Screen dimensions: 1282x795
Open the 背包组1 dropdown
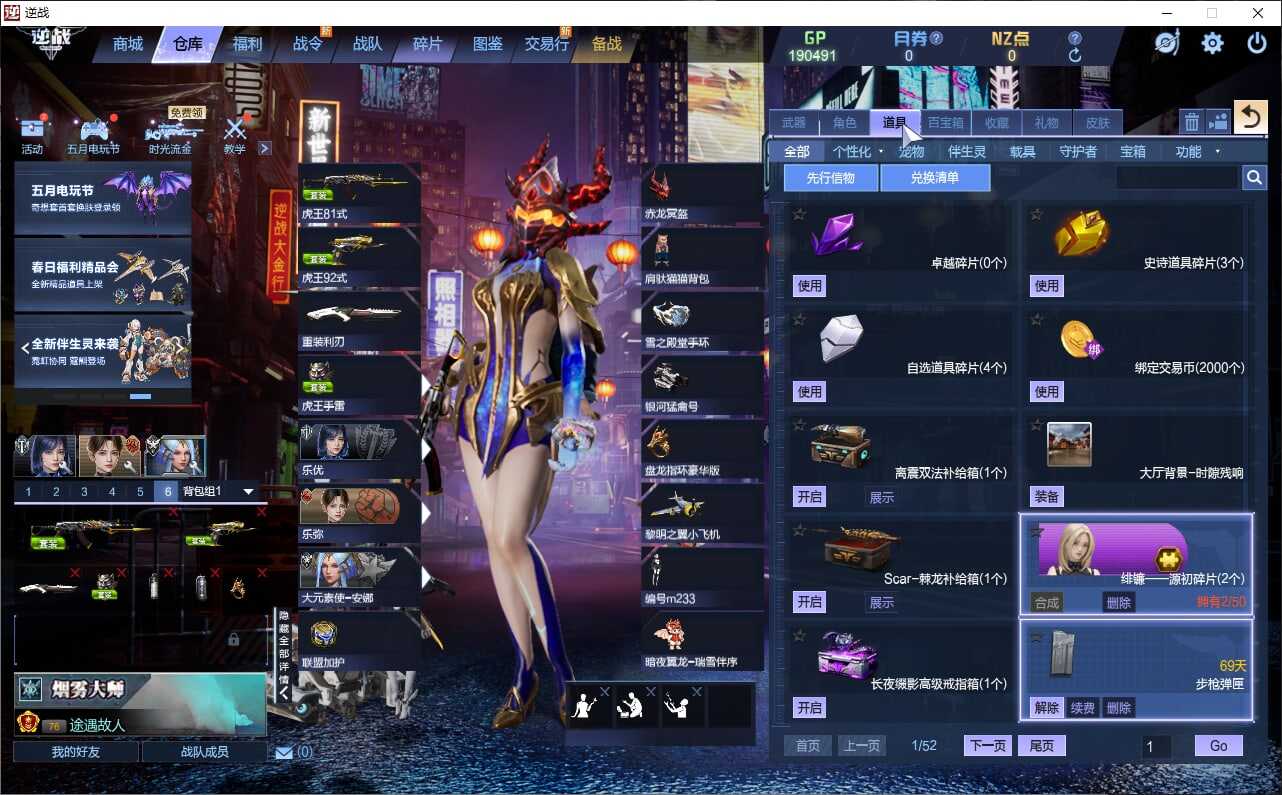point(248,492)
